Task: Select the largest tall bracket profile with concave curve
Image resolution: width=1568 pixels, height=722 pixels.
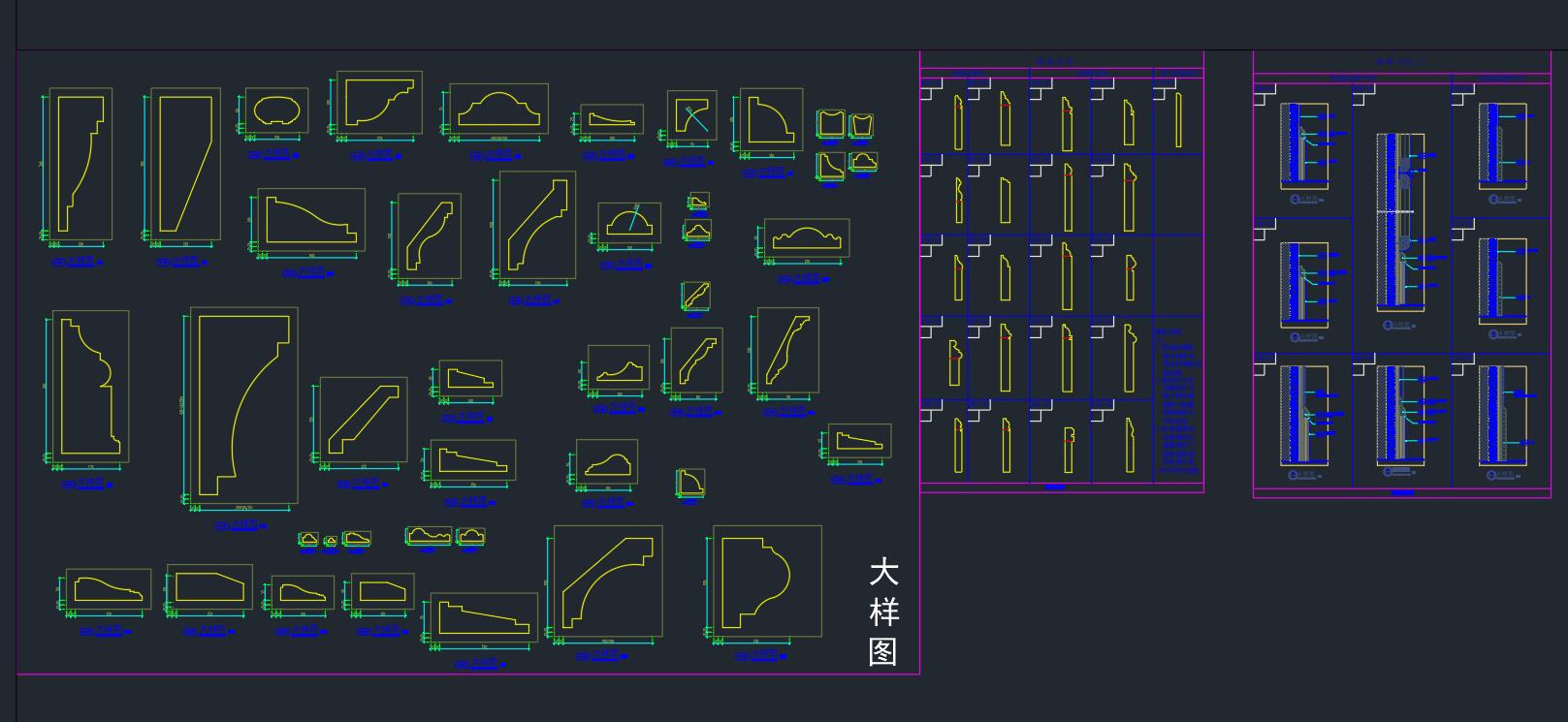Action: 243,405
